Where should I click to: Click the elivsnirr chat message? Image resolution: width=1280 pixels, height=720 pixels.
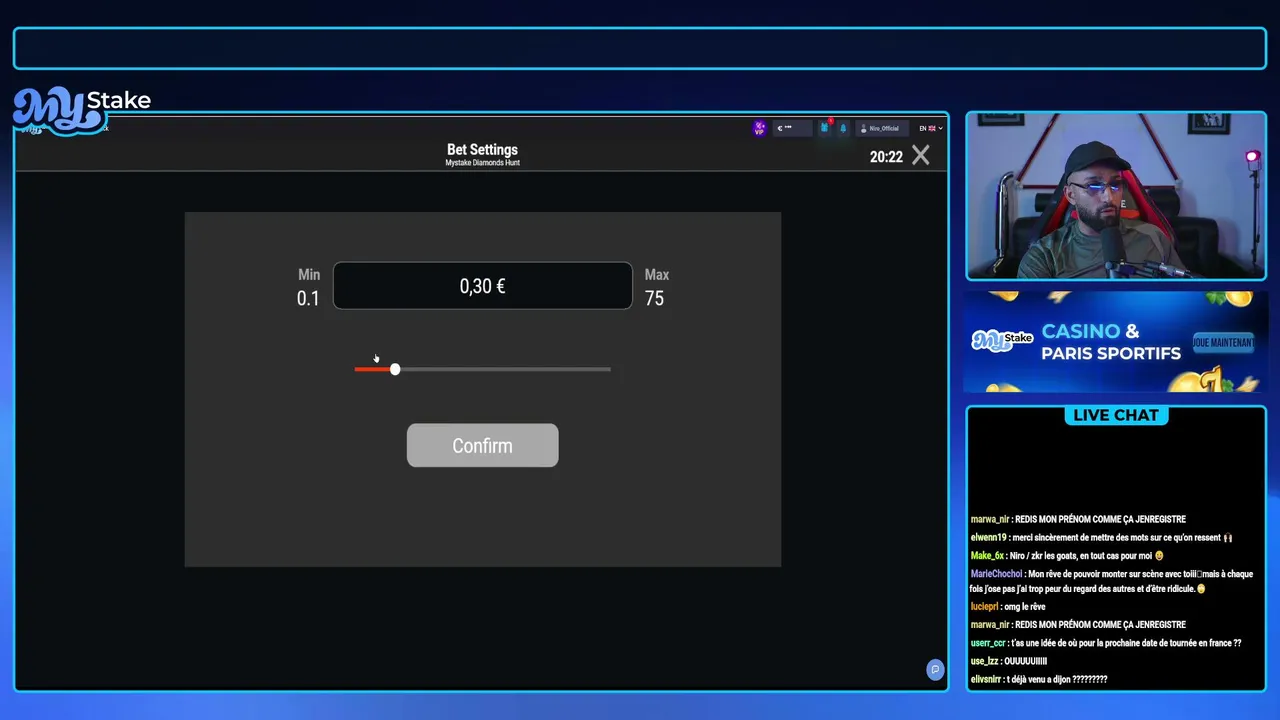[x=1038, y=679]
